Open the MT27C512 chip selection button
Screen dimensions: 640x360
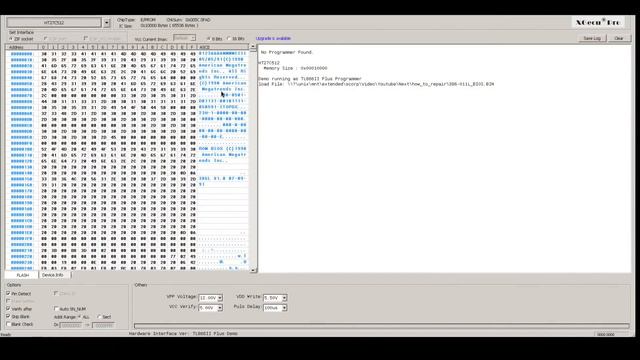pyautogui.click(x=54, y=22)
